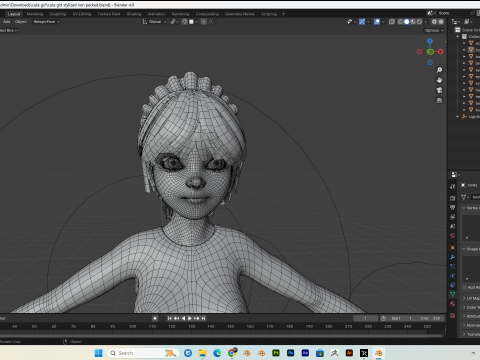
Task: Toggle viewport overlays display
Action: click(x=377, y=22)
